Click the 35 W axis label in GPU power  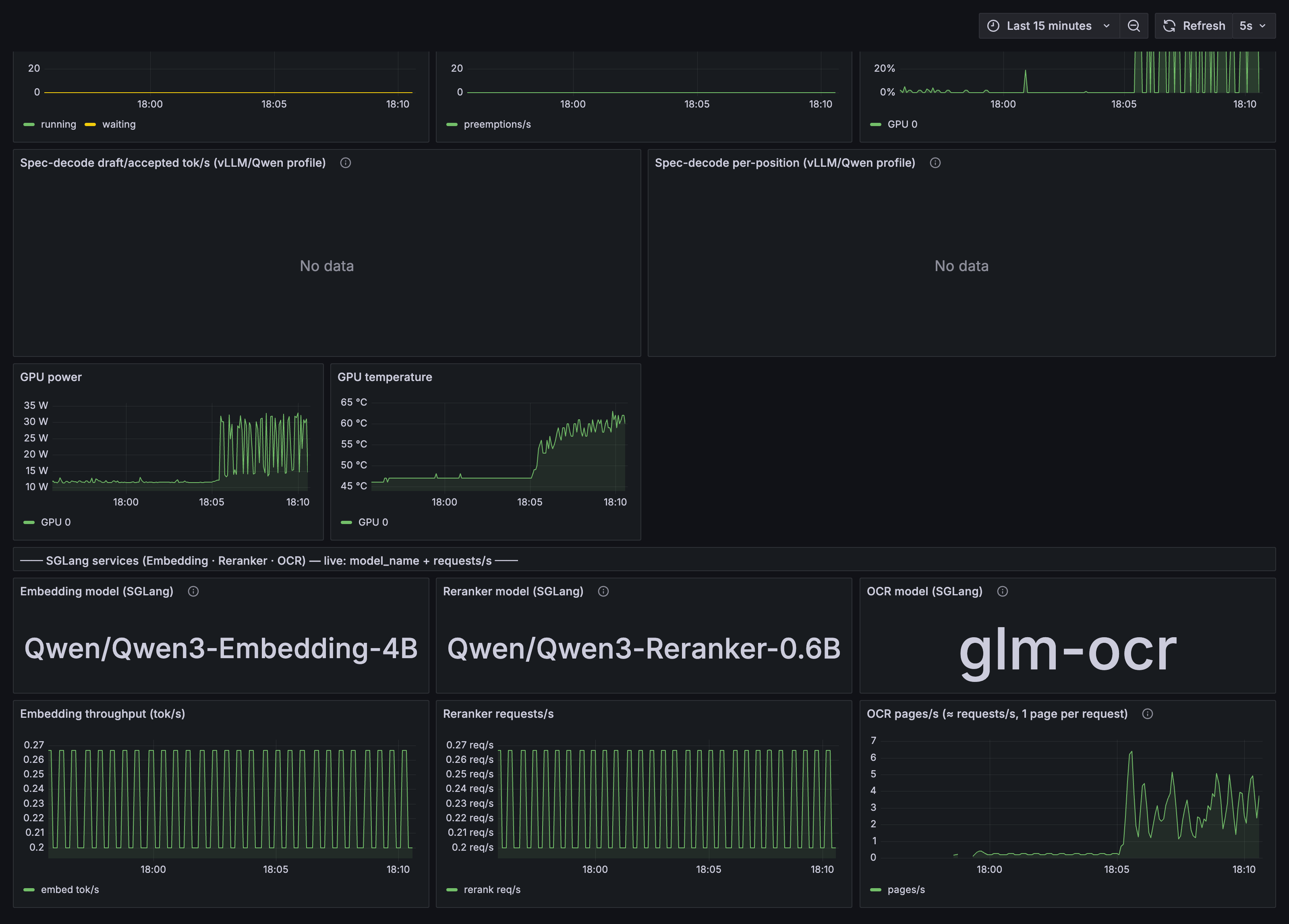pyautogui.click(x=36, y=405)
